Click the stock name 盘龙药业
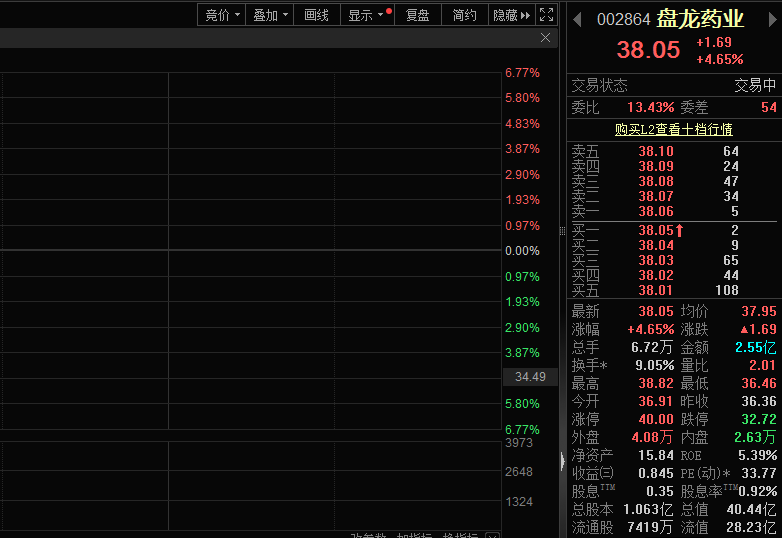 coord(700,19)
